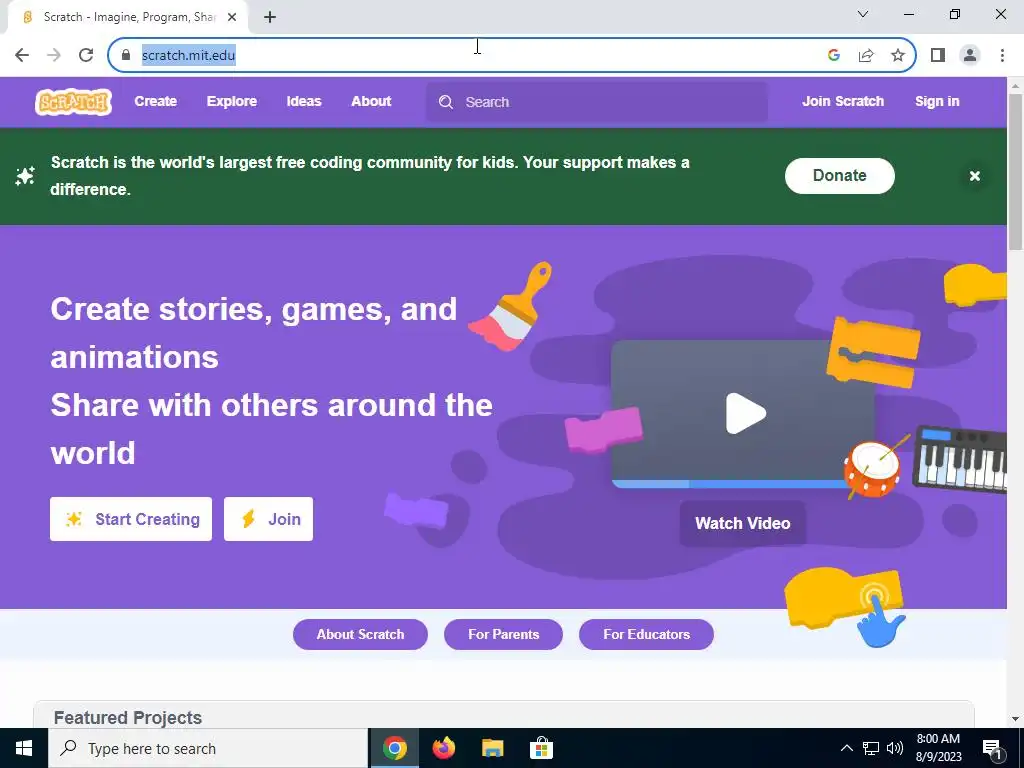The width and height of the screenshot is (1024, 768).
Task: Go to the Ideas page
Action: (304, 101)
